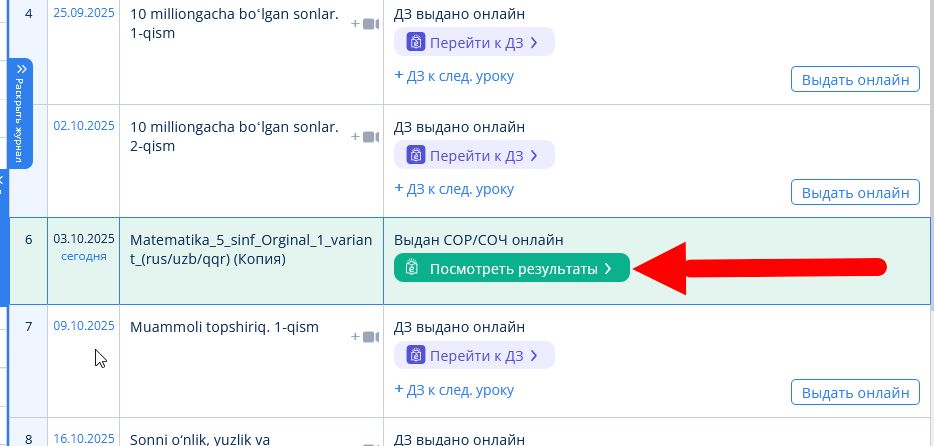Screen dimensions: 934x446
Task: Add homework for next lesson, row 5
Action: (454, 187)
